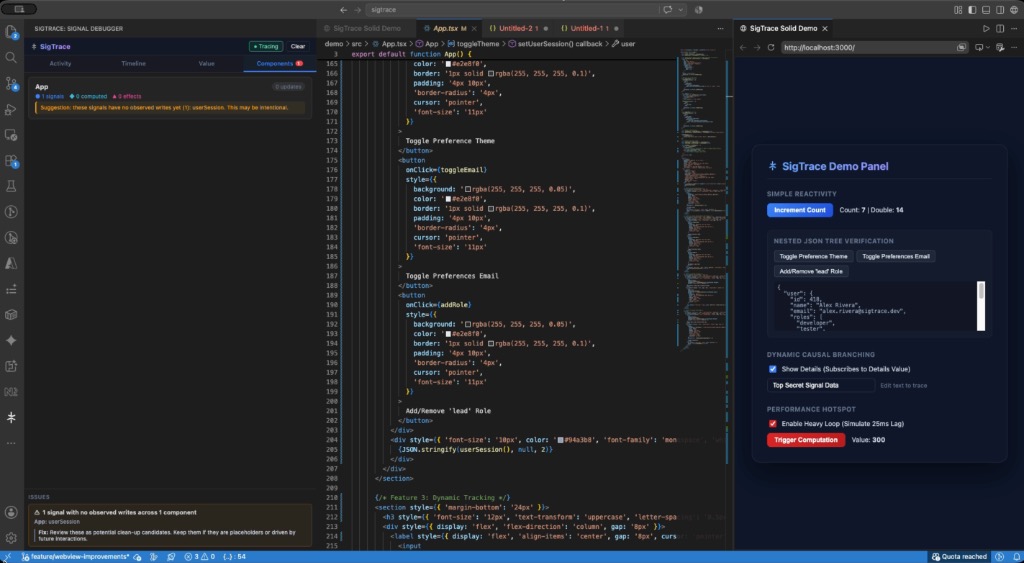Click the Increment Count button
1024x563 pixels.
click(x=800, y=210)
